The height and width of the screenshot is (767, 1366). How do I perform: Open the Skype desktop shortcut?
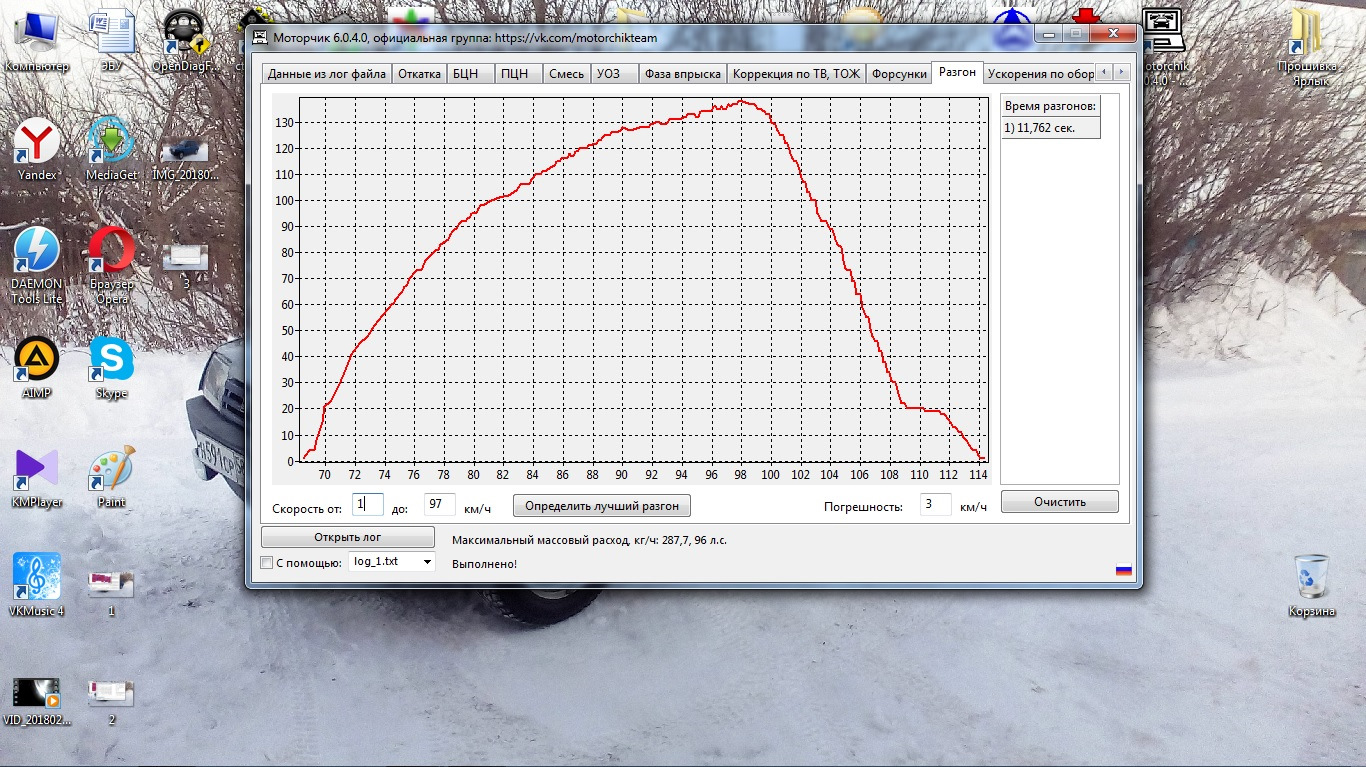click(112, 366)
